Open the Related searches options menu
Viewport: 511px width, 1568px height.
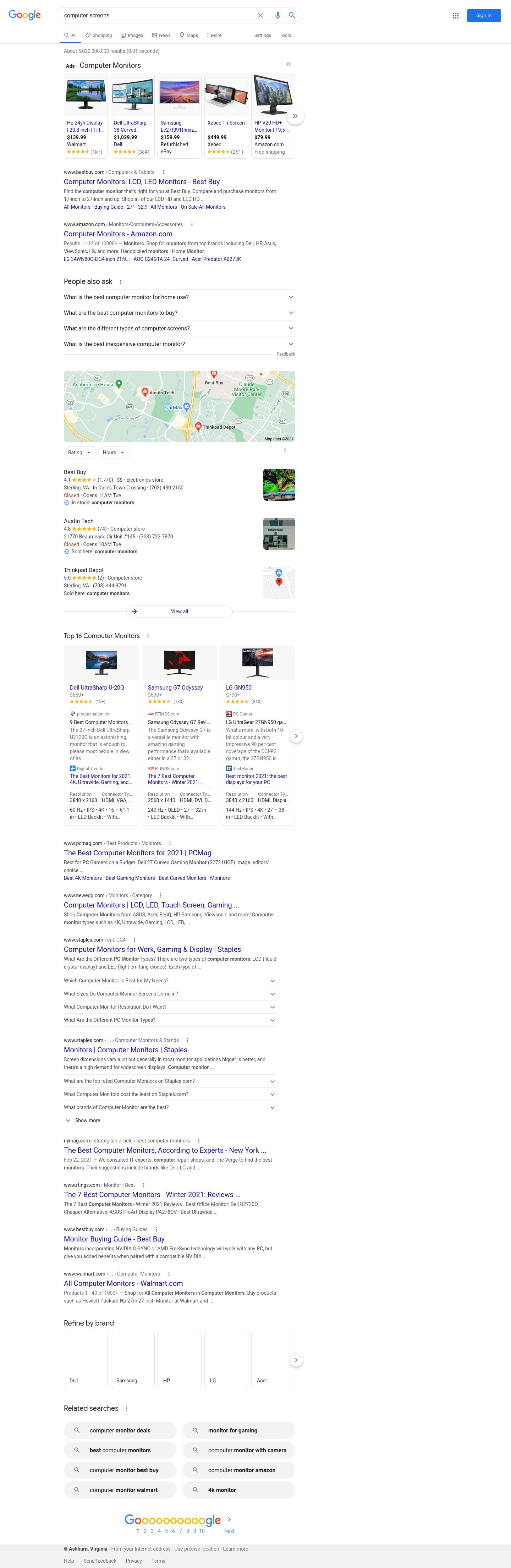[127, 1408]
